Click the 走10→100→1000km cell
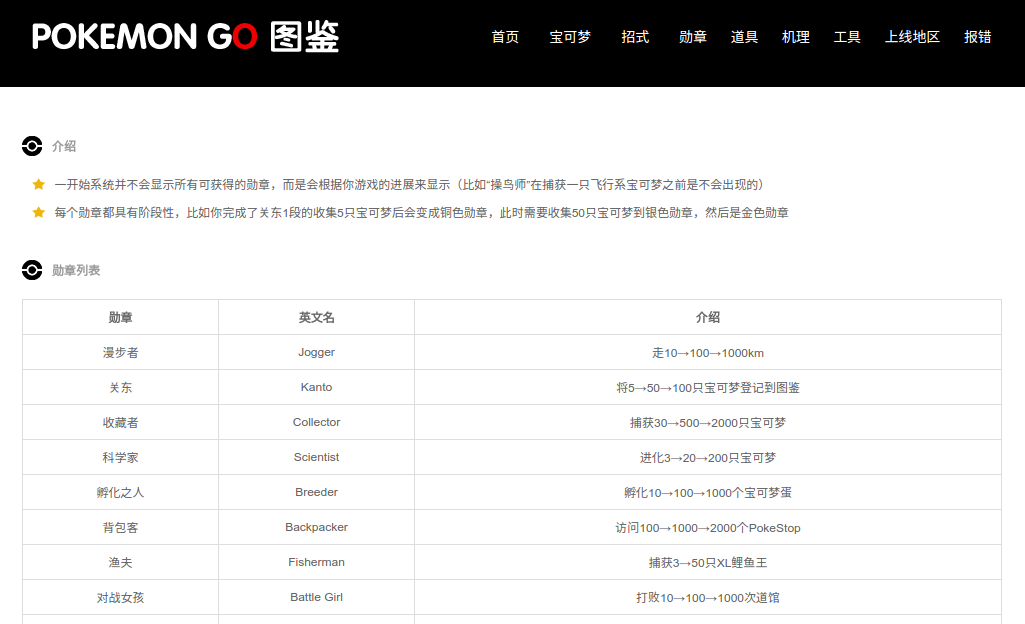Viewport: 1025px width, 624px height. tap(708, 352)
